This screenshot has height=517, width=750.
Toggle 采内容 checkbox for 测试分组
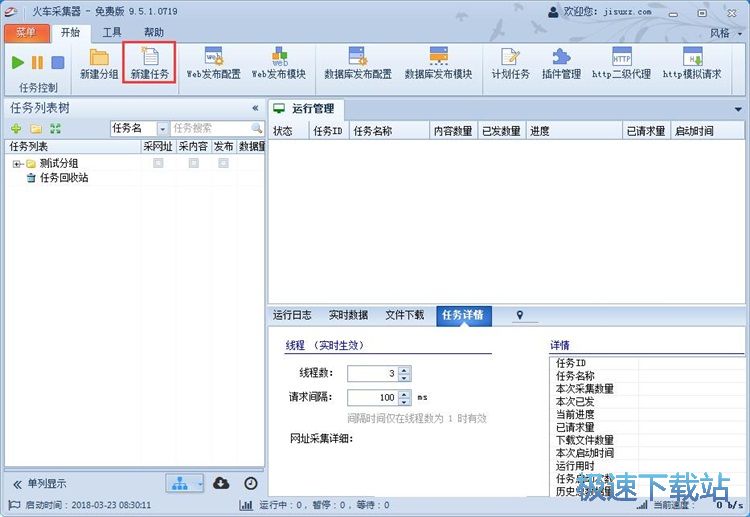pos(193,163)
